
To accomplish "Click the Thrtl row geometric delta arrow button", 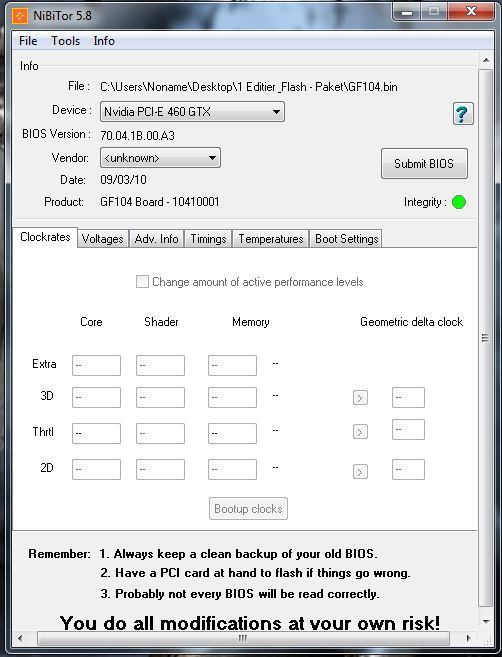I will coord(360,432).
